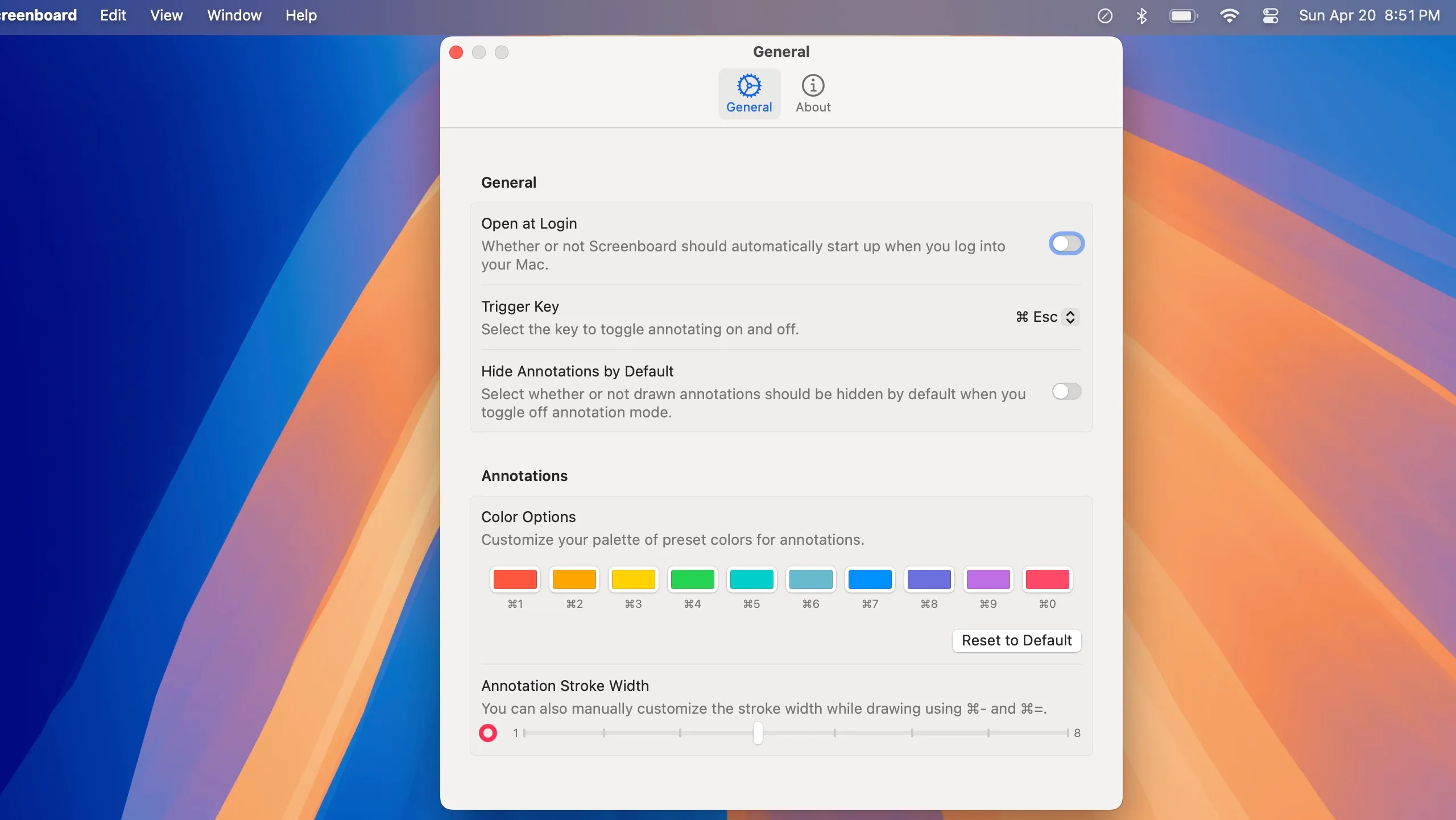The width and height of the screenshot is (1456, 820).
Task: Open the light blue ⌘6 color swatch
Action: pos(811,579)
